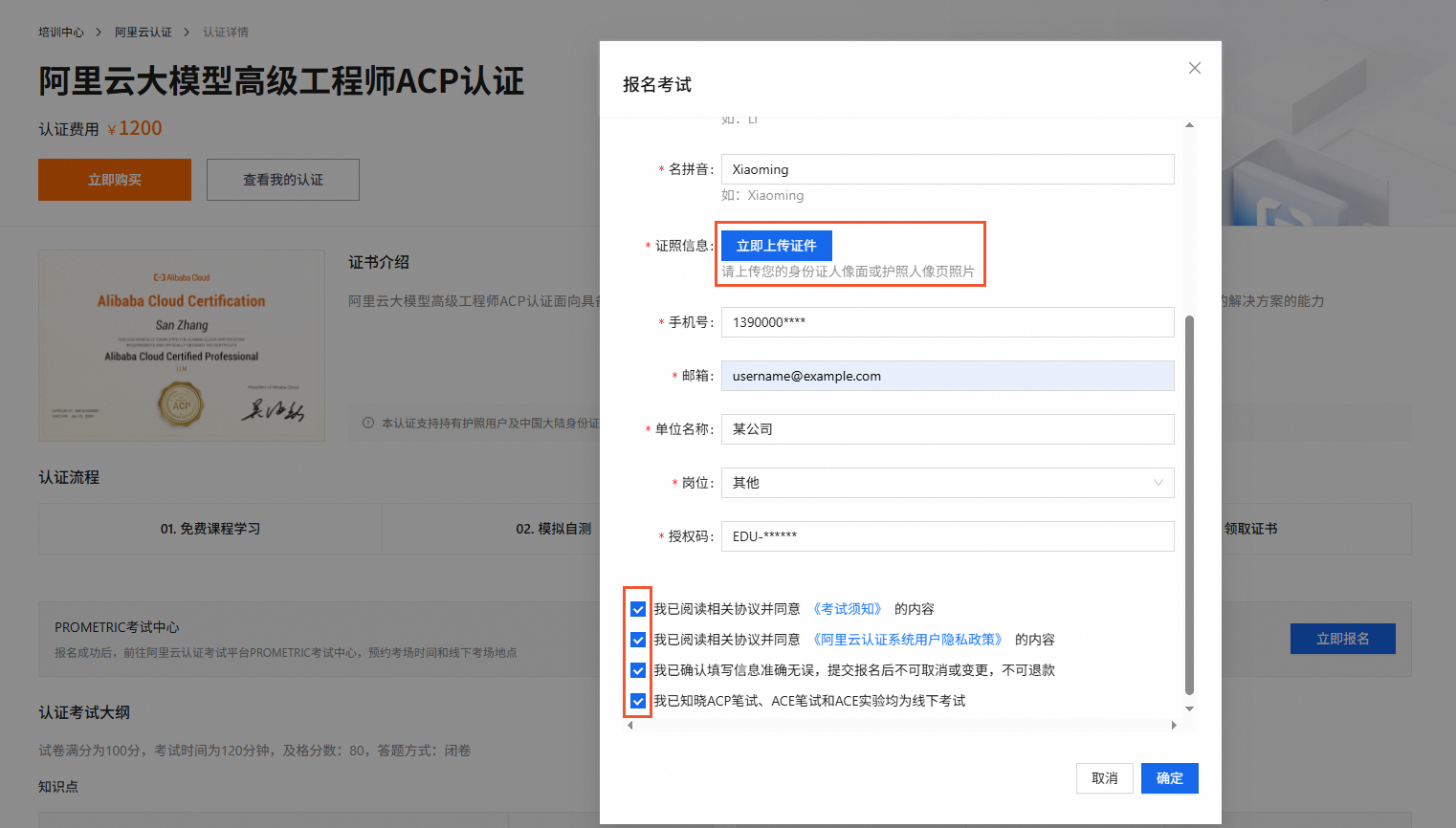Viewport: 1456px width, 828px height.
Task: Click the 培训中心 breadcrumb
Action: (61, 33)
